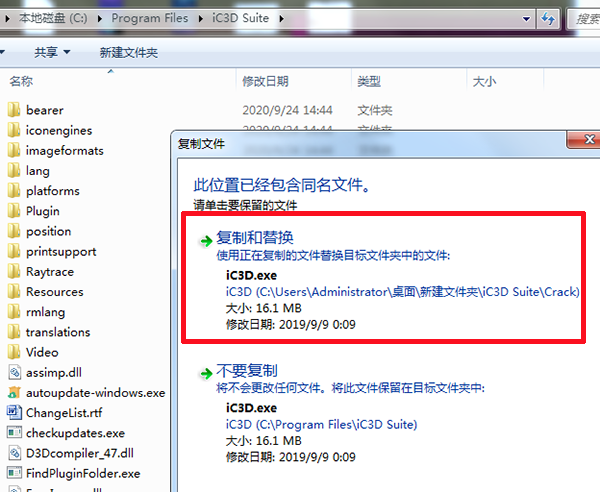Select the autoupdate-windows.exe file name

tap(96, 393)
